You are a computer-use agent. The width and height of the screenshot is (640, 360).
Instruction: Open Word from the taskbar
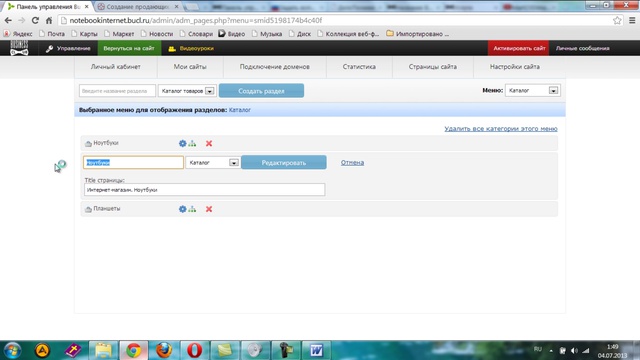point(316,351)
